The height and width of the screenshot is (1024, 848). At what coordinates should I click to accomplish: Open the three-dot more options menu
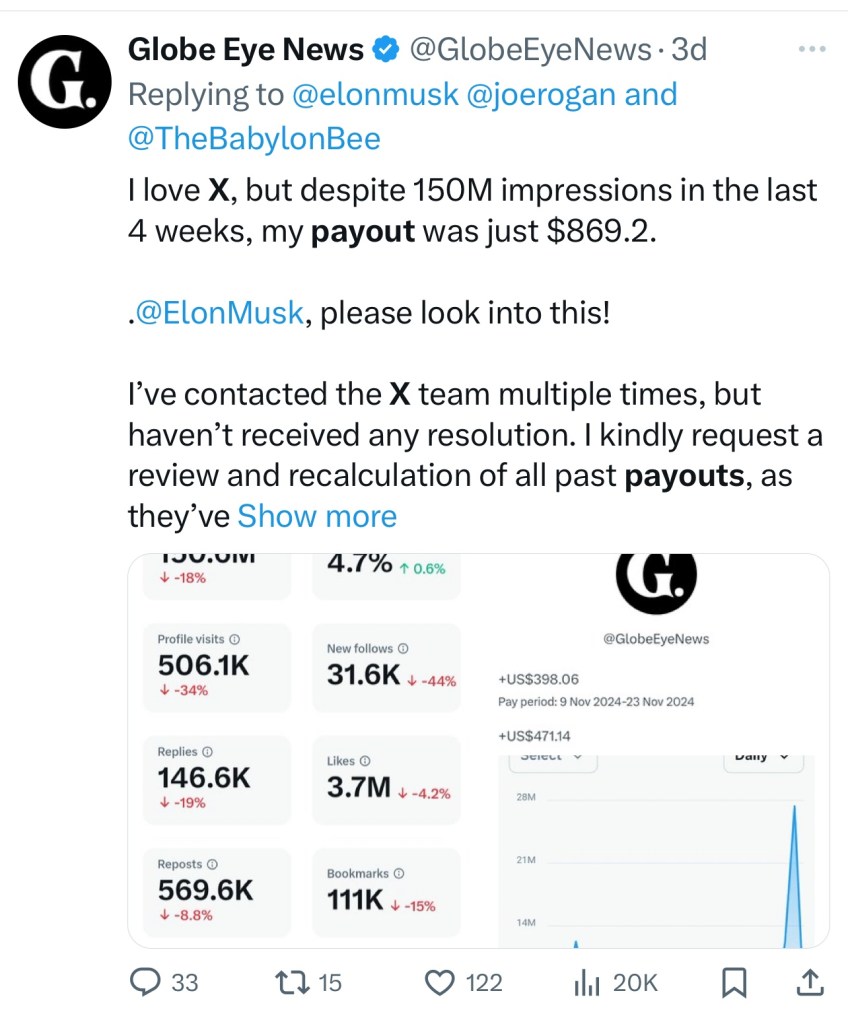pyautogui.click(x=812, y=48)
